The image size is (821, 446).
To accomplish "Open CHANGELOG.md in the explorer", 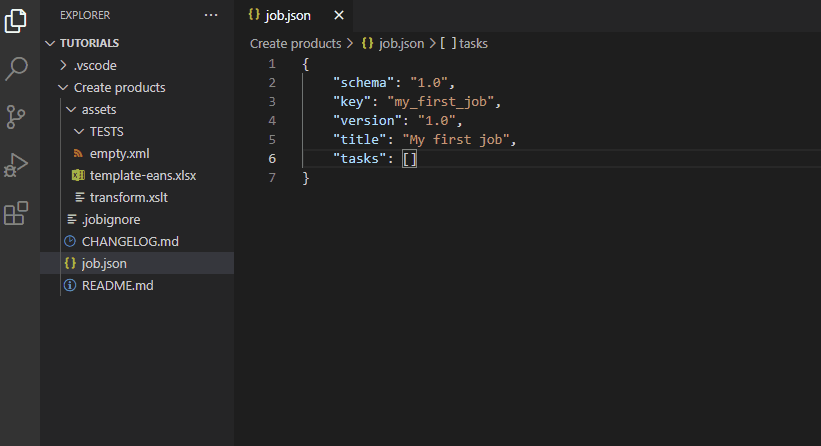I will click(x=129, y=241).
